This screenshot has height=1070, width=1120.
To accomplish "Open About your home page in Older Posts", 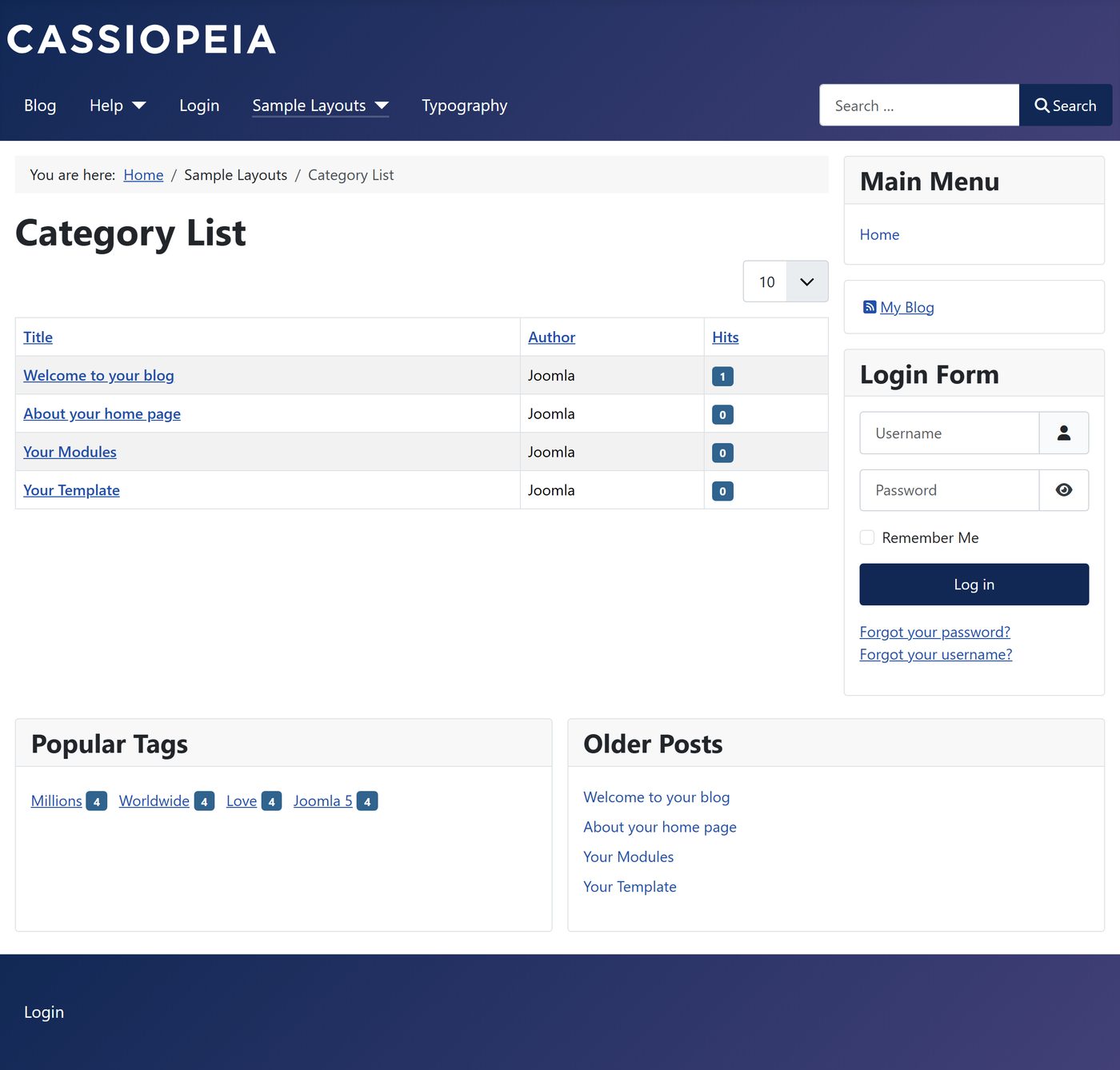I will click(659, 827).
